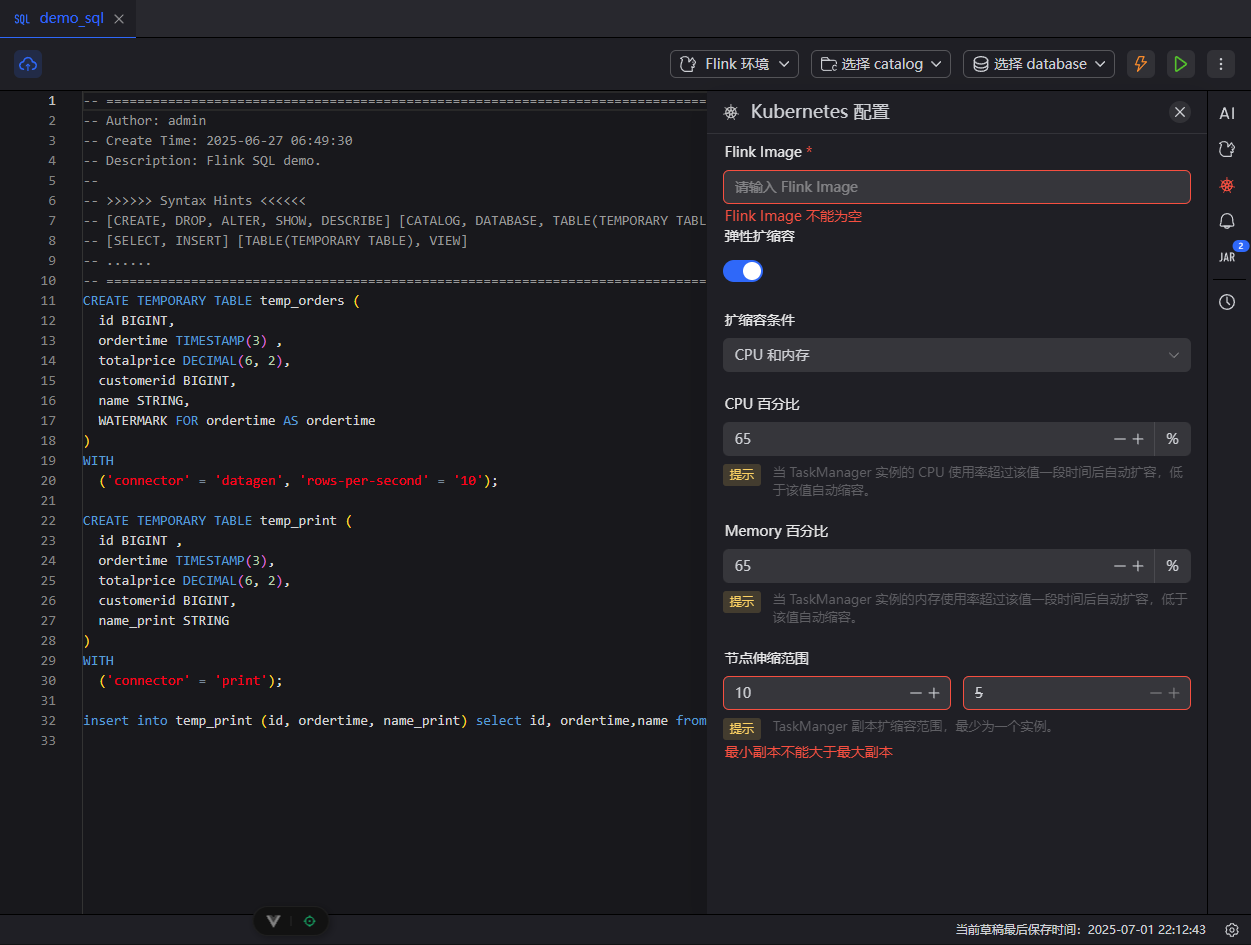This screenshot has height=945, width=1251.
Task: Click the cloud upload icon
Action: pyautogui.click(x=28, y=64)
